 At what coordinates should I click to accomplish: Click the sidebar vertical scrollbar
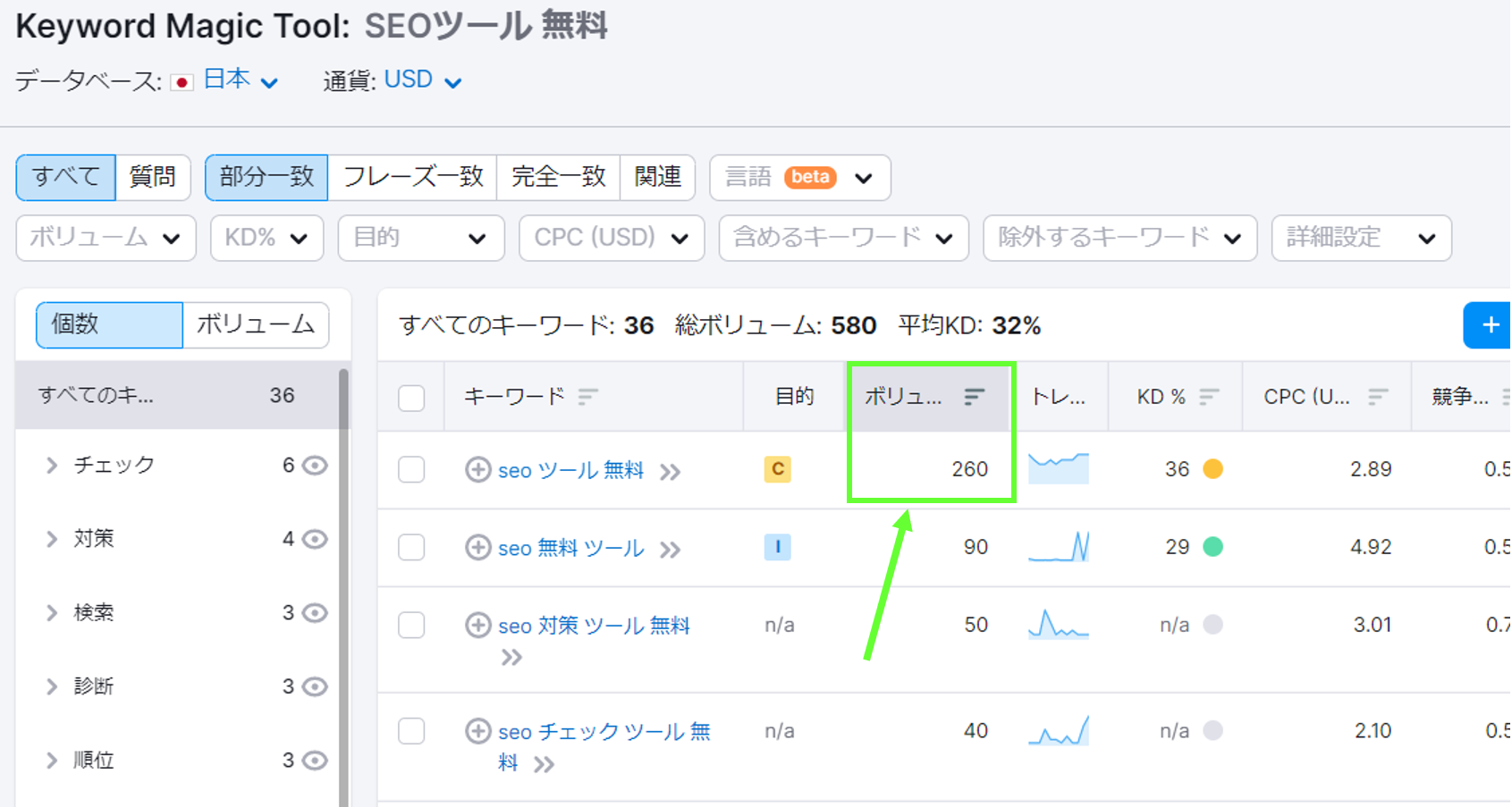tap(344, 586)
